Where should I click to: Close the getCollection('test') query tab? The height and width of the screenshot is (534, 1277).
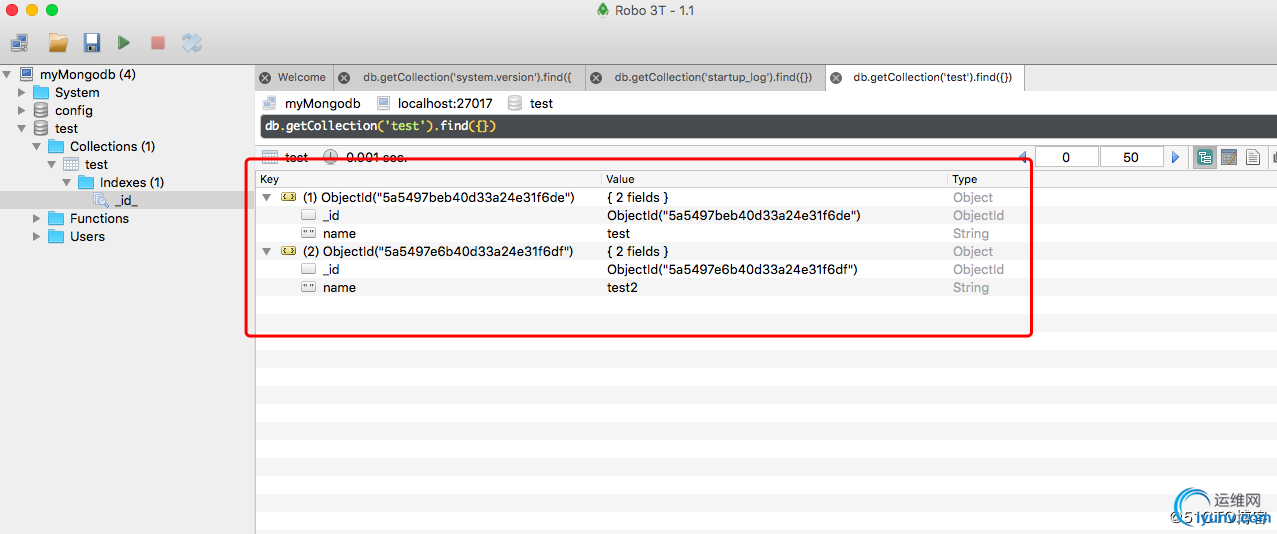click(x=835, y=78)
